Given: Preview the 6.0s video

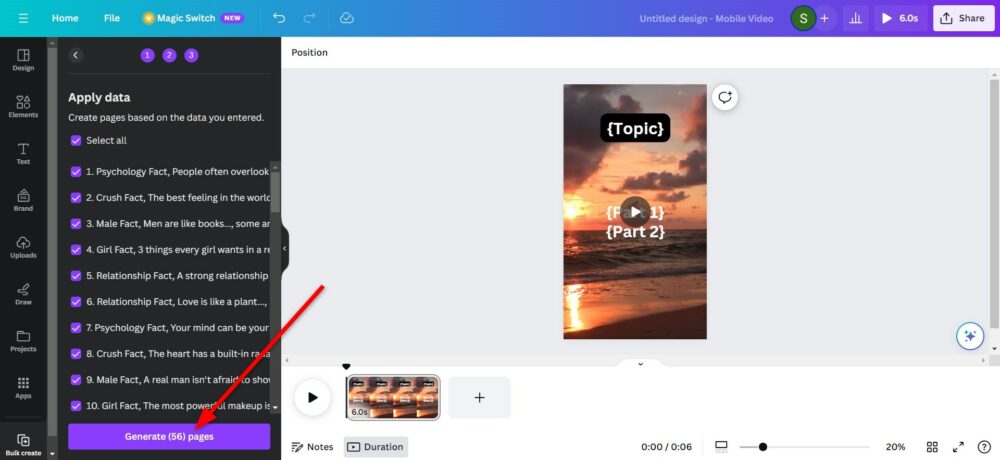Looking at the screenshot, I should pyautogui.click(x=900, y=18).
